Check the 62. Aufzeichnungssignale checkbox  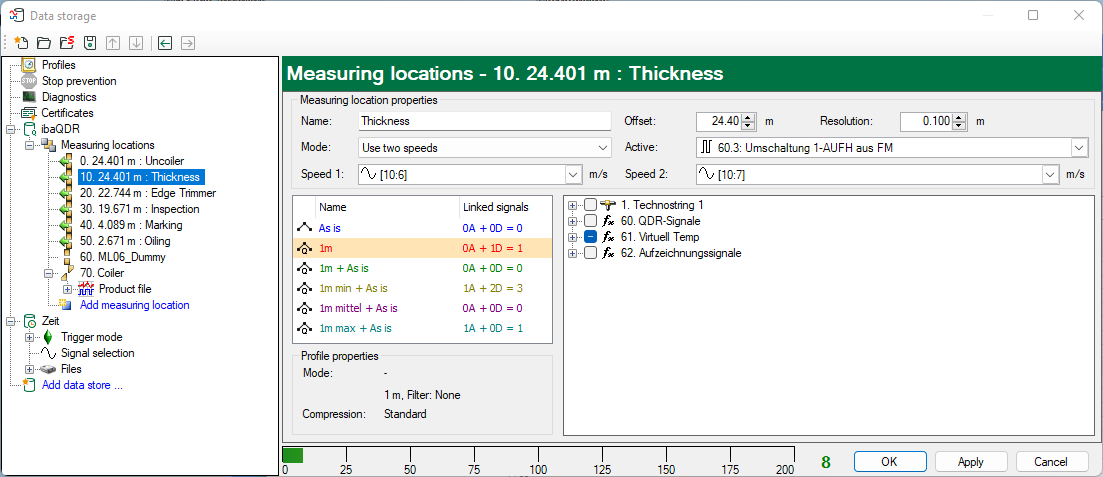point(591,253)
